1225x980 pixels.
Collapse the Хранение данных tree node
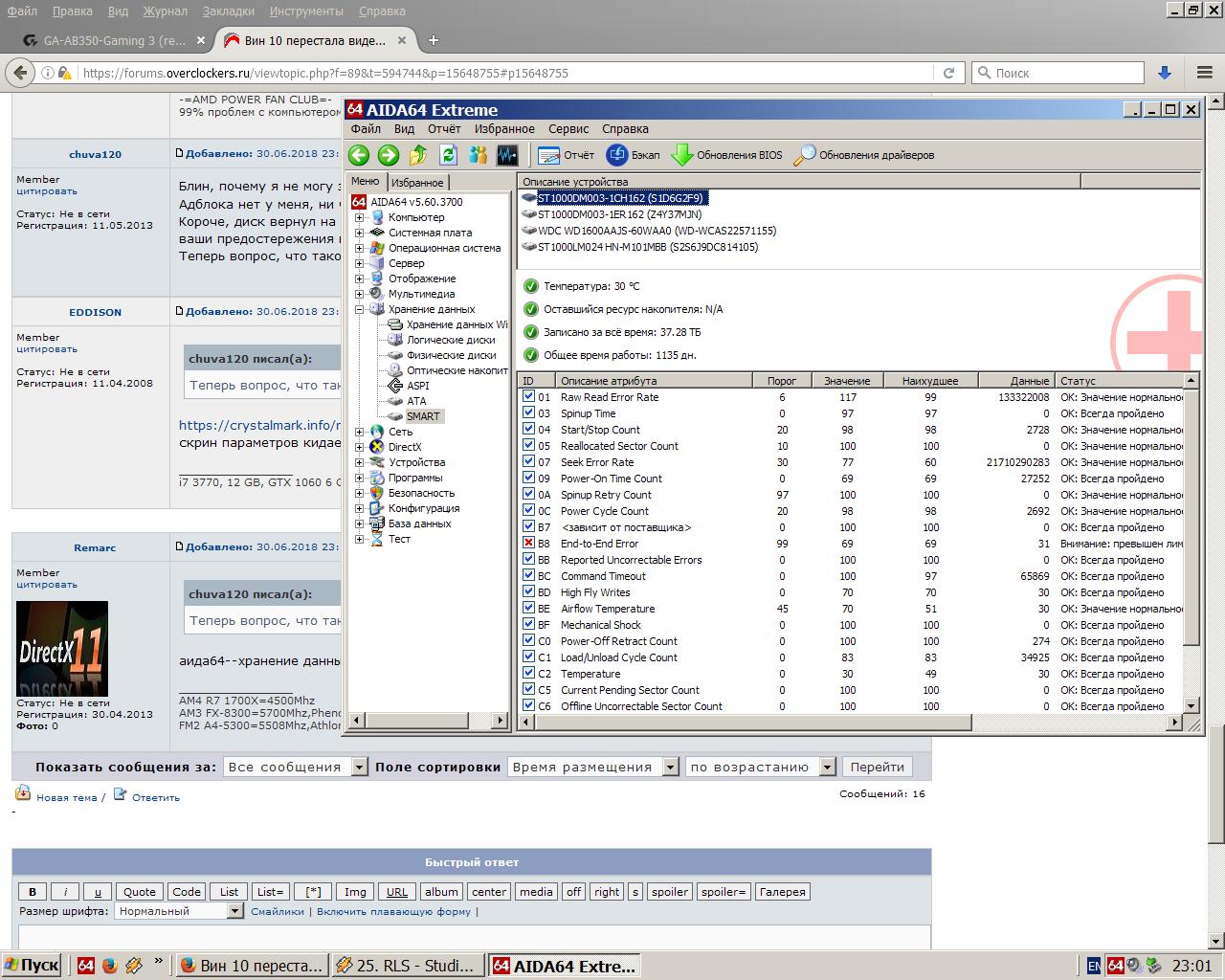[360, 309]
